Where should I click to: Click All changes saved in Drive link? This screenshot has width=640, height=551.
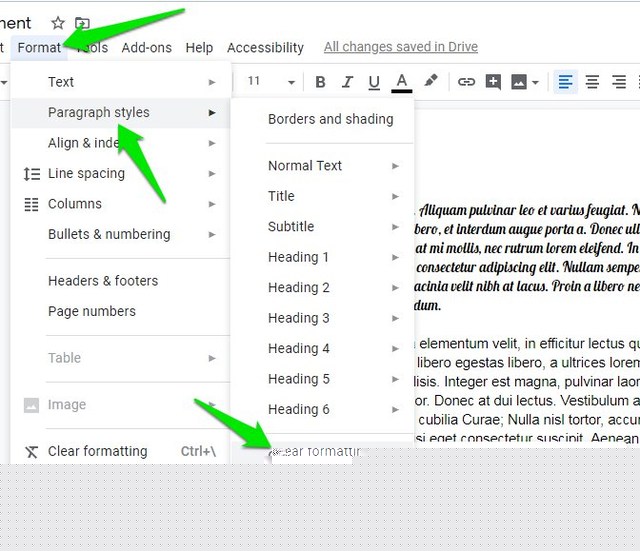click(x=401, y=47)
